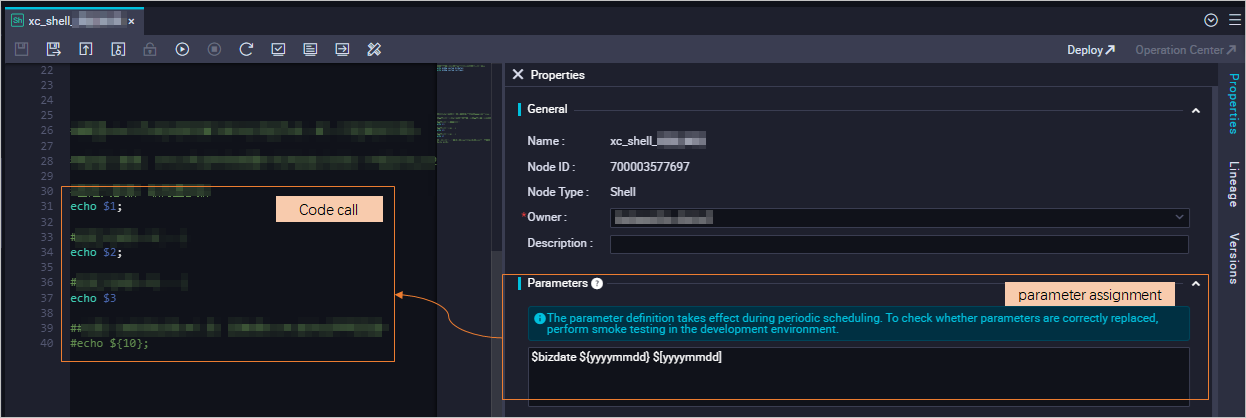The image size is (1246, 418).
Task: Open the Operation Center link
Action: tap(1186, 49)
